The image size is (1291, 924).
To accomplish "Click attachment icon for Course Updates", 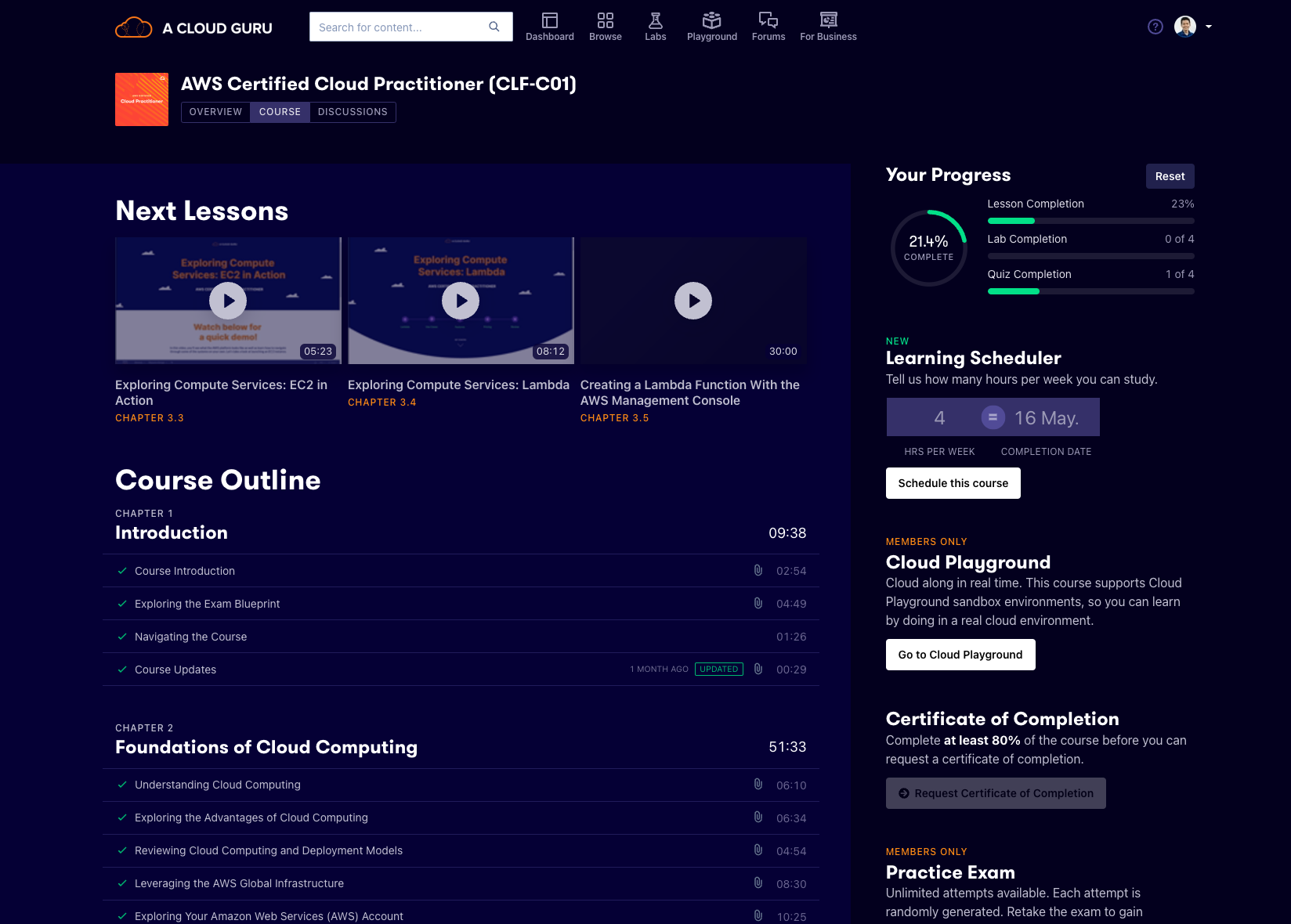I will pos(758,669).
